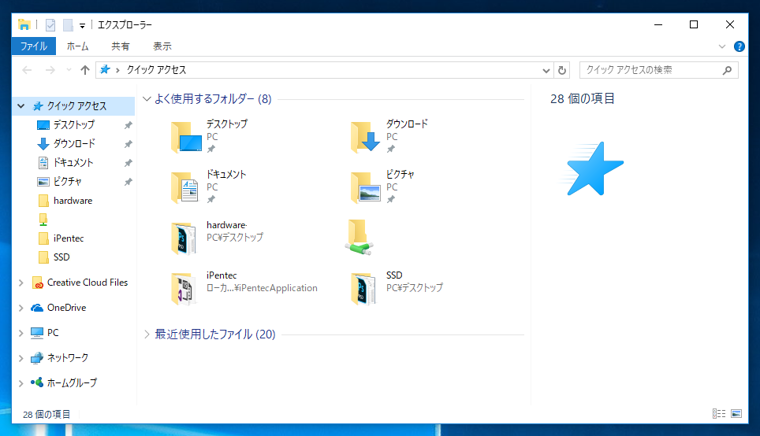Click the magnifier search icon
This screenshot has width=760, height=436.
coord(727,70)
